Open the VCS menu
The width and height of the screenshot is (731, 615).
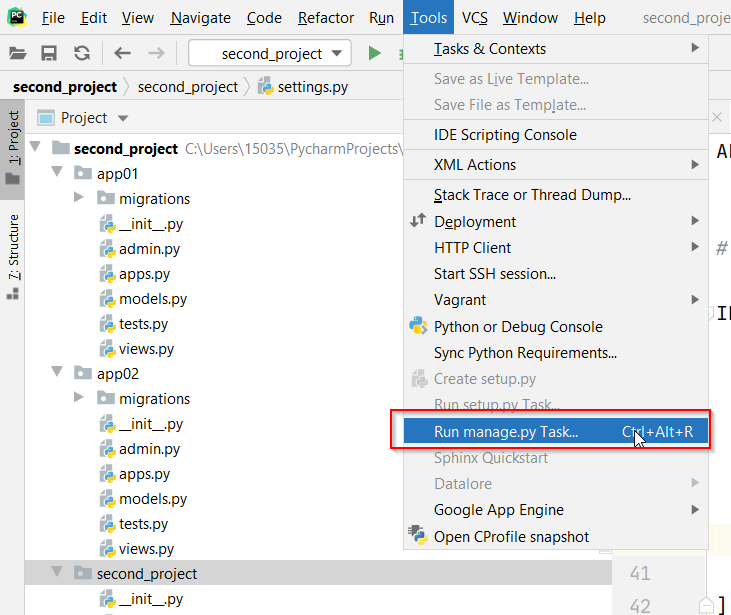(475, 18)
